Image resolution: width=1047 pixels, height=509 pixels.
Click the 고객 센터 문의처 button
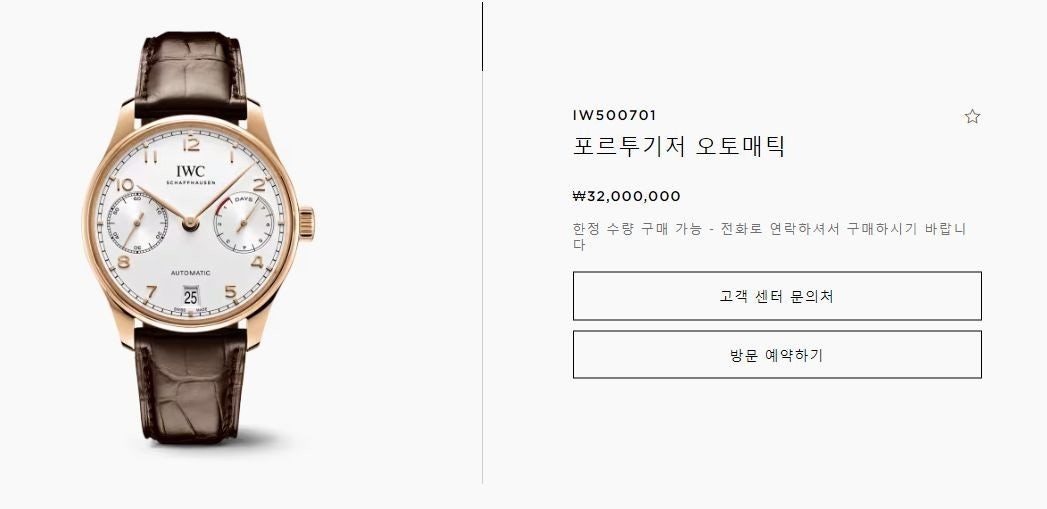(x=777, y=296)
